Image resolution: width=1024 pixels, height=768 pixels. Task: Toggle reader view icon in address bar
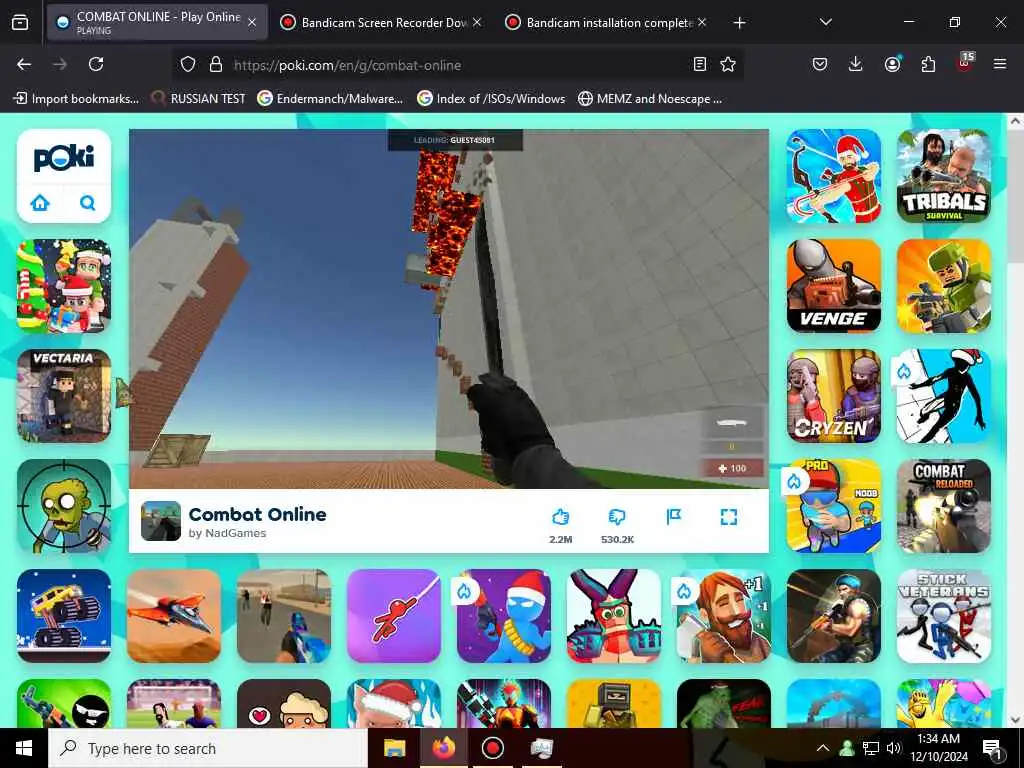[x=699, y=64]
